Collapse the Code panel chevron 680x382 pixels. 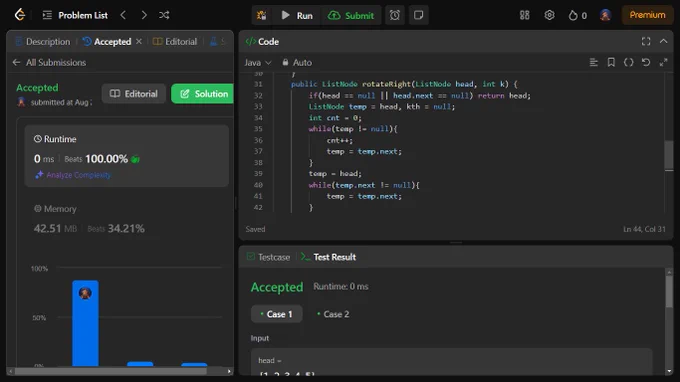pos(663,41)
